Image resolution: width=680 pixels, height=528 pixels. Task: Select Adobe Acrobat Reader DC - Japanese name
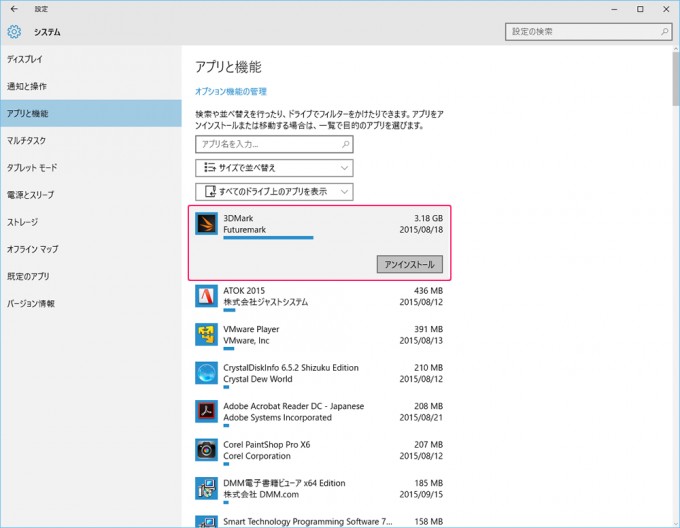click(x=294, y=406)
